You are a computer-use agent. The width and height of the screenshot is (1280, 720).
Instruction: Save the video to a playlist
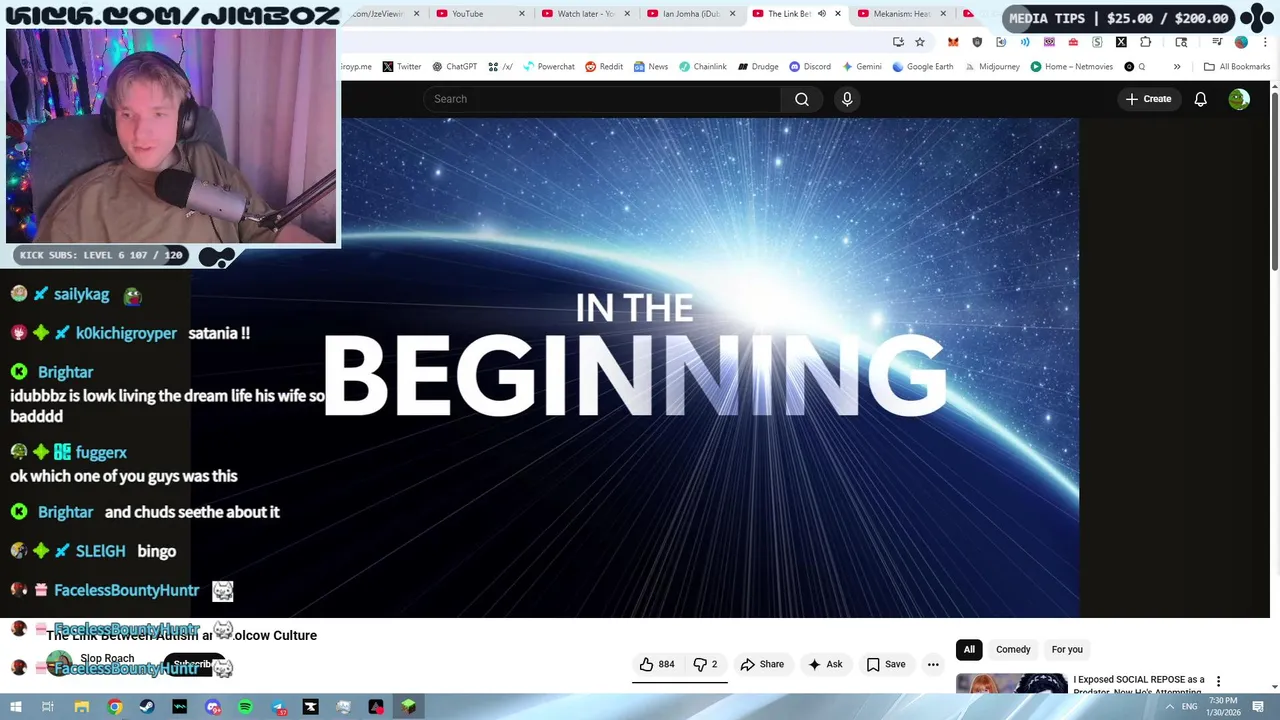click(886, 664)
